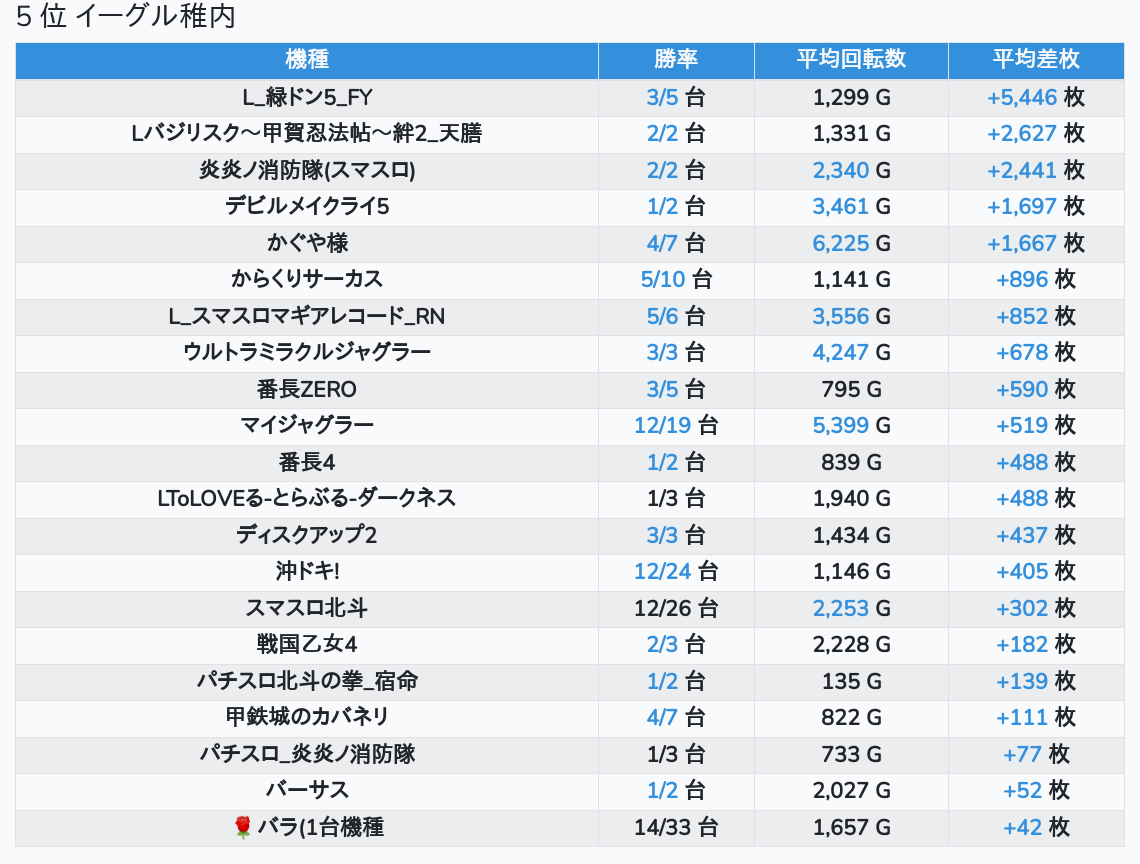Click the +2,627 枚 average difference cell
This screenshot has height=864, width=1140.
[x=1036, y=134]
